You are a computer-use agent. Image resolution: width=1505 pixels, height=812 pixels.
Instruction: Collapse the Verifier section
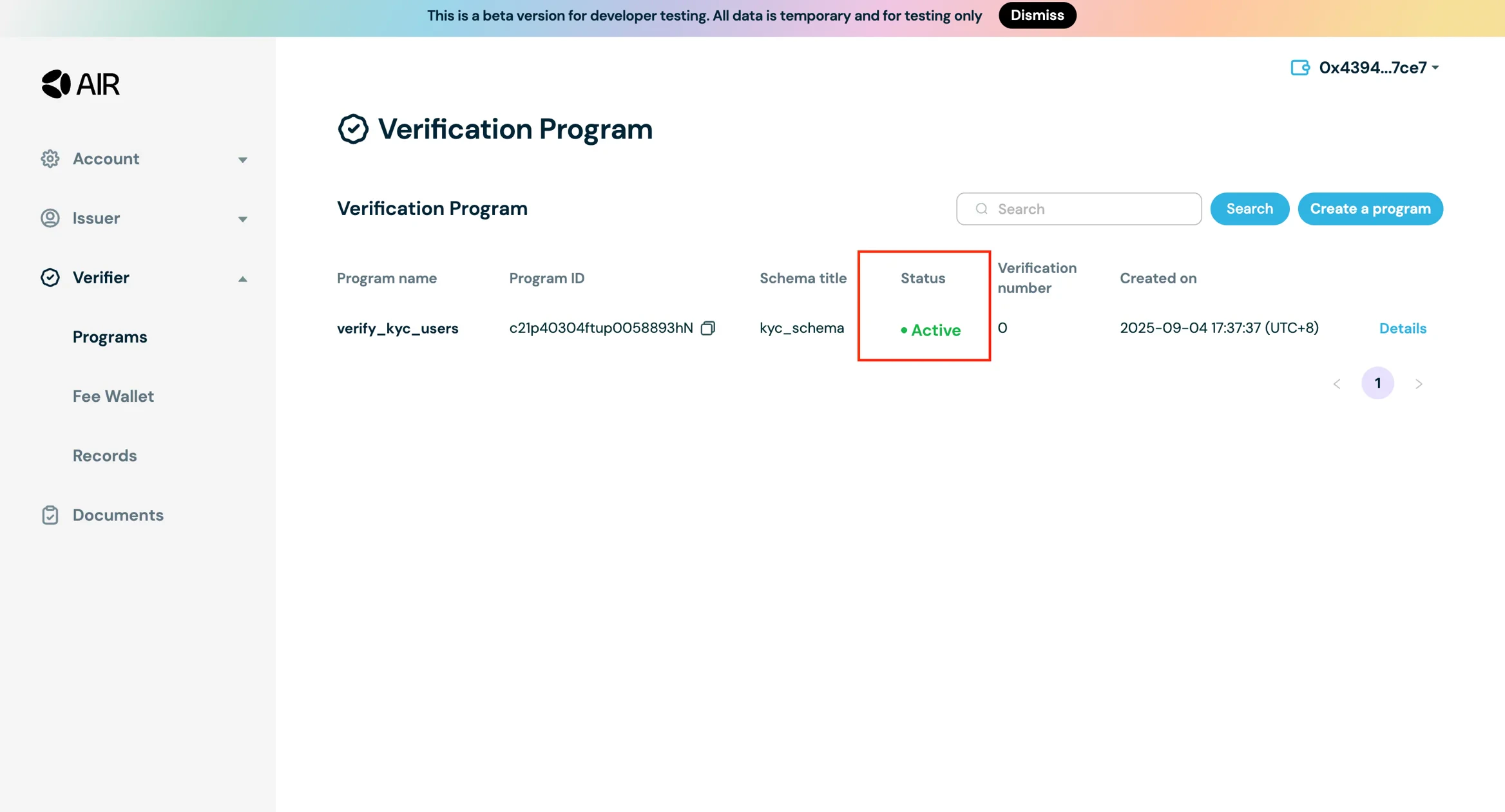coord(243,278)
